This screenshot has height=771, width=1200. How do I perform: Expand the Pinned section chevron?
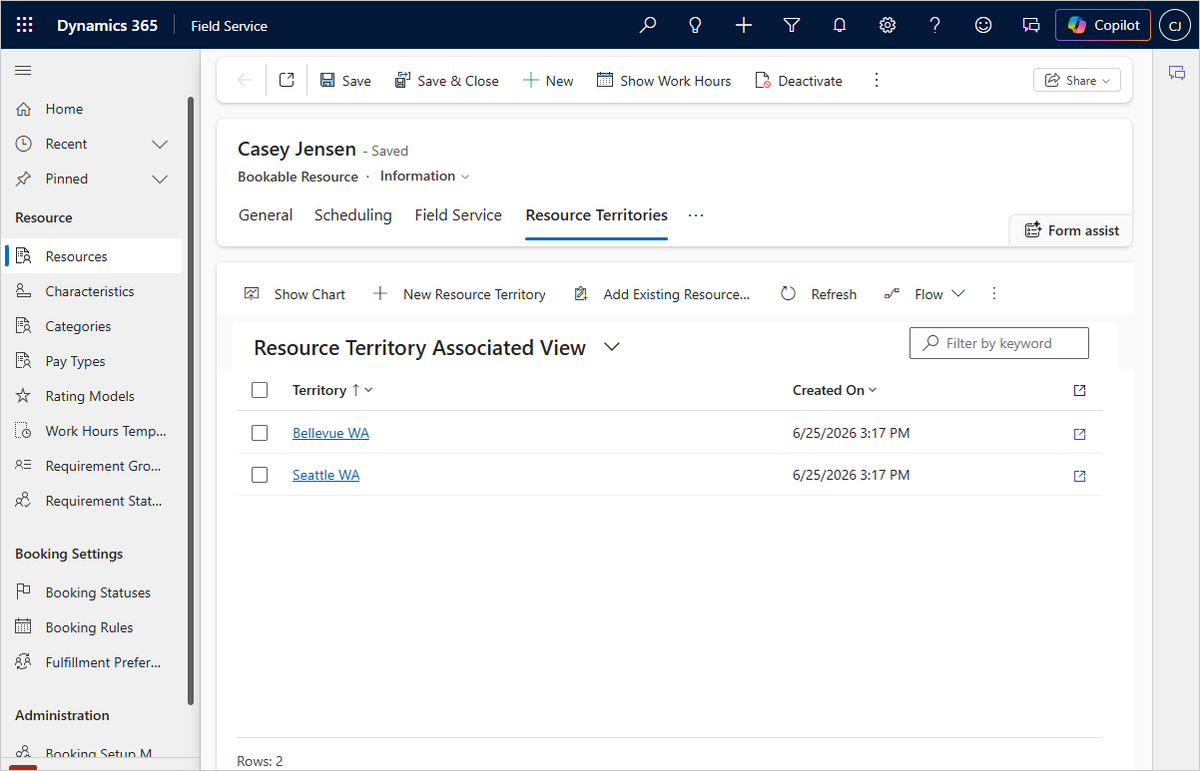160,179
